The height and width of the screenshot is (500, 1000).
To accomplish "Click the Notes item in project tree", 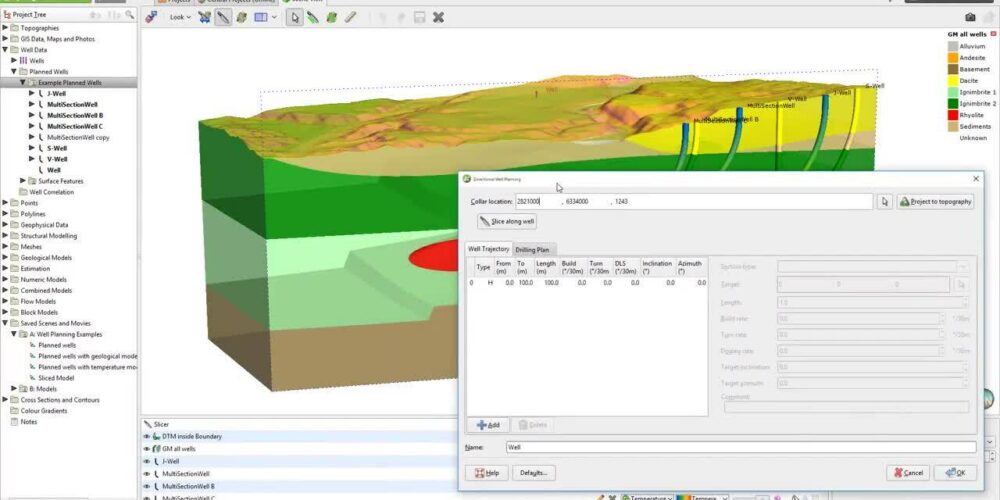I will point(29,422).
